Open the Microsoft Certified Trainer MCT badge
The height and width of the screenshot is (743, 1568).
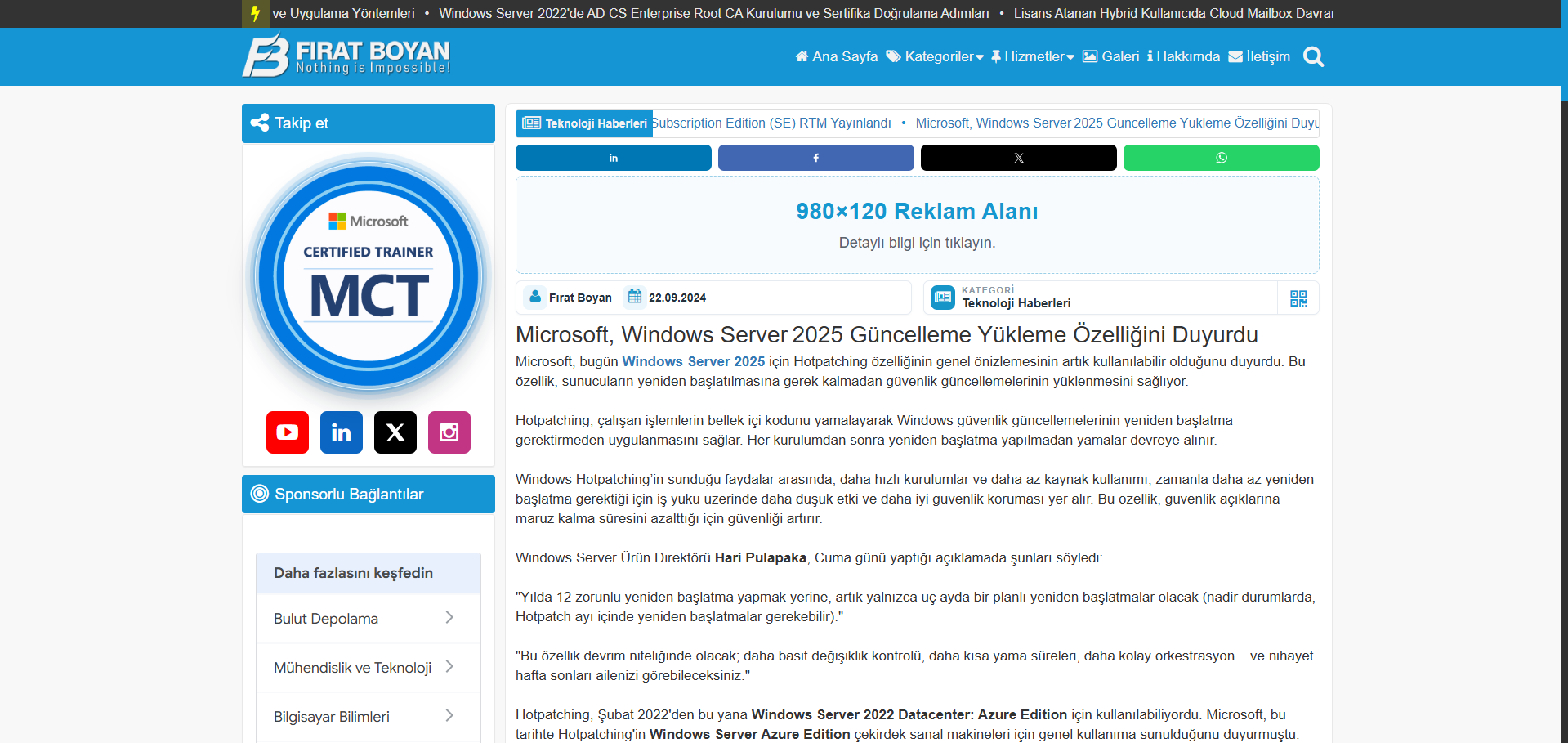(x=369, y=275)
